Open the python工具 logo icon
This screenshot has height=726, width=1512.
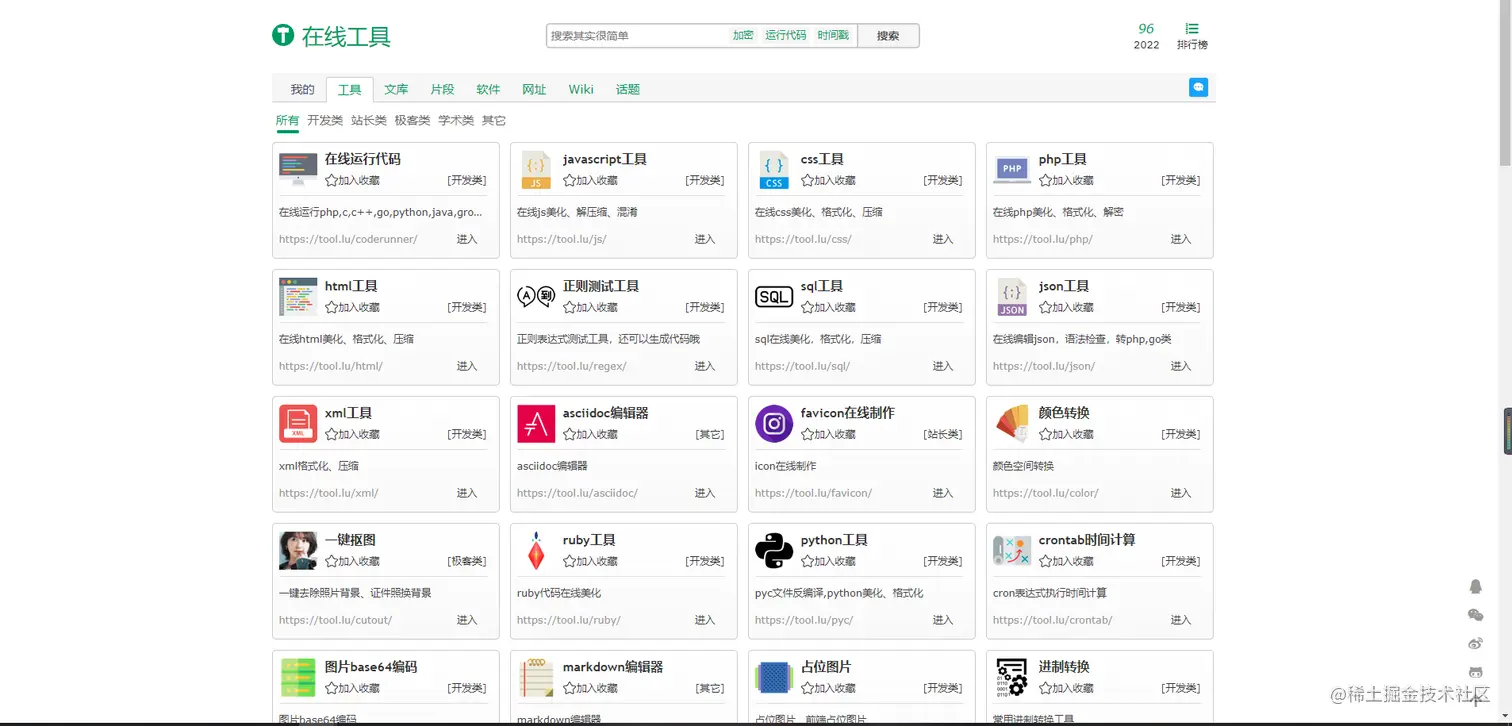[x=774, y=551]
